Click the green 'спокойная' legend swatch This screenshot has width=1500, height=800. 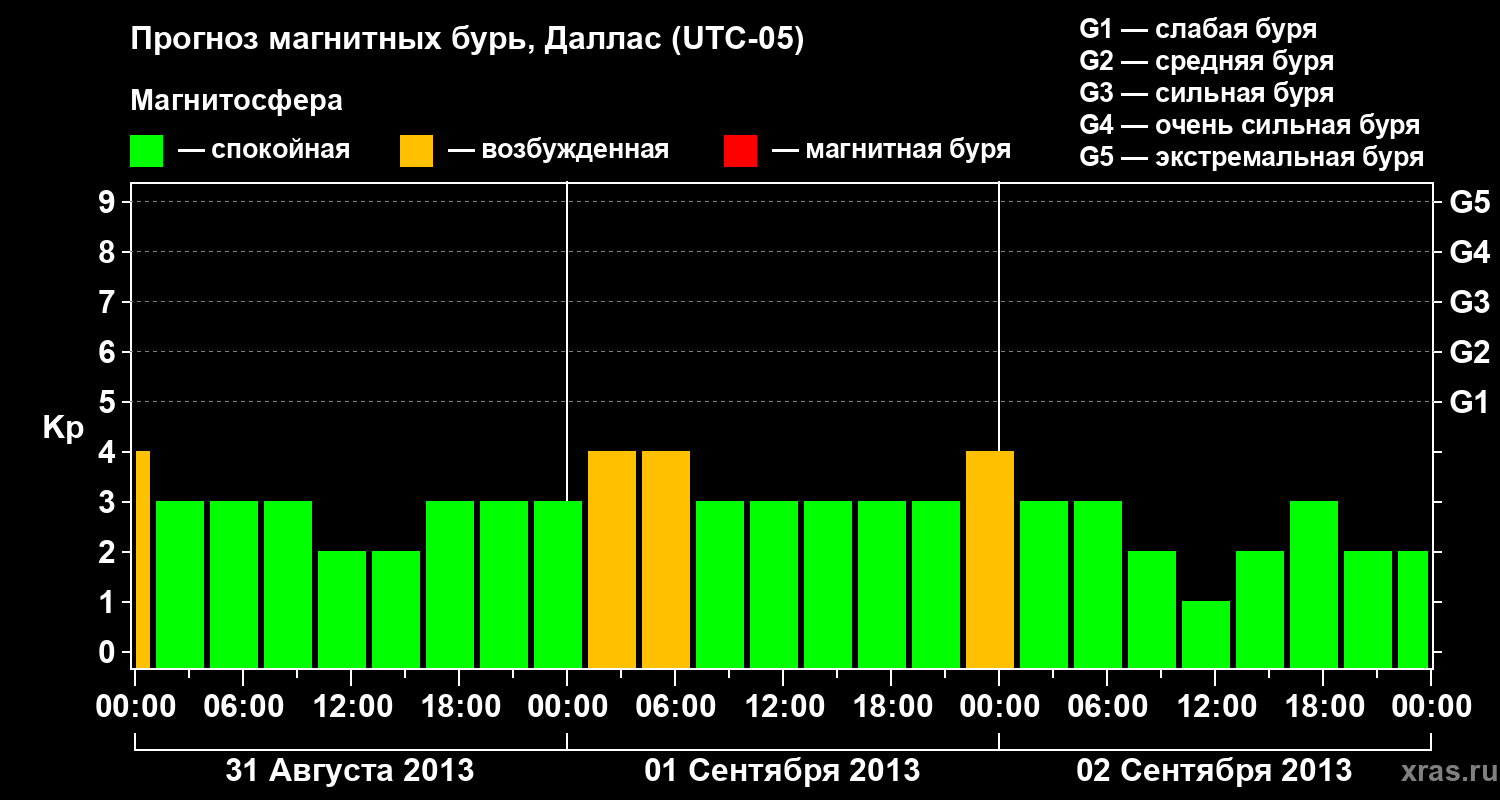146,151
